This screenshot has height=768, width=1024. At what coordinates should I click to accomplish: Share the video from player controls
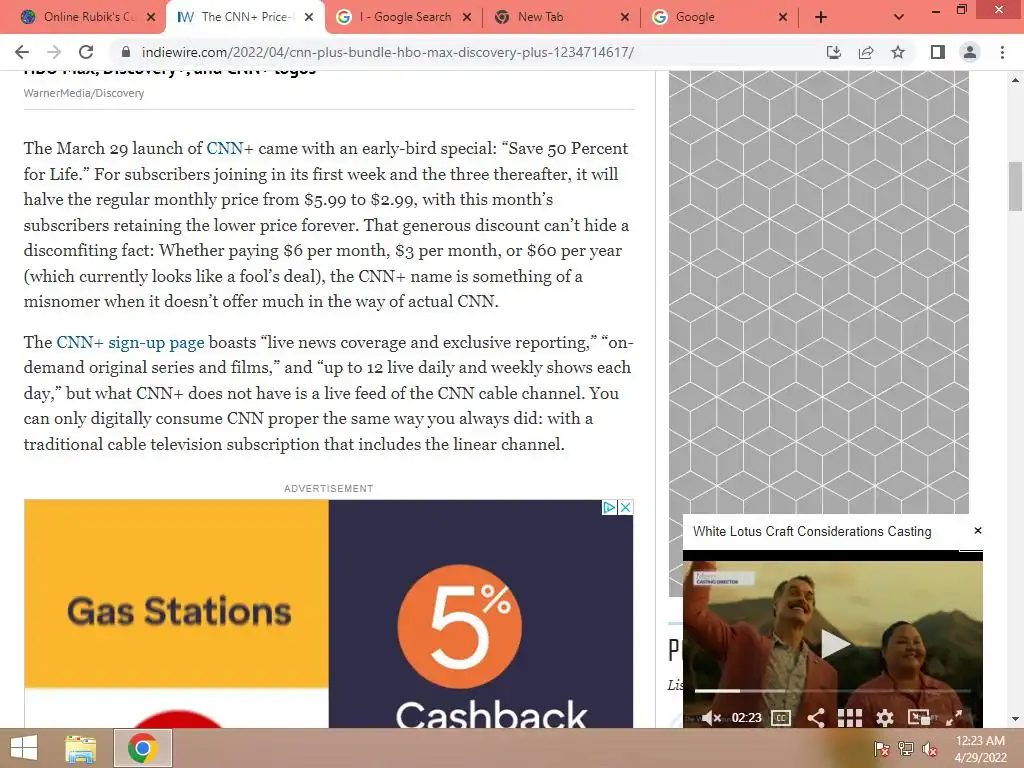[815, 718]
